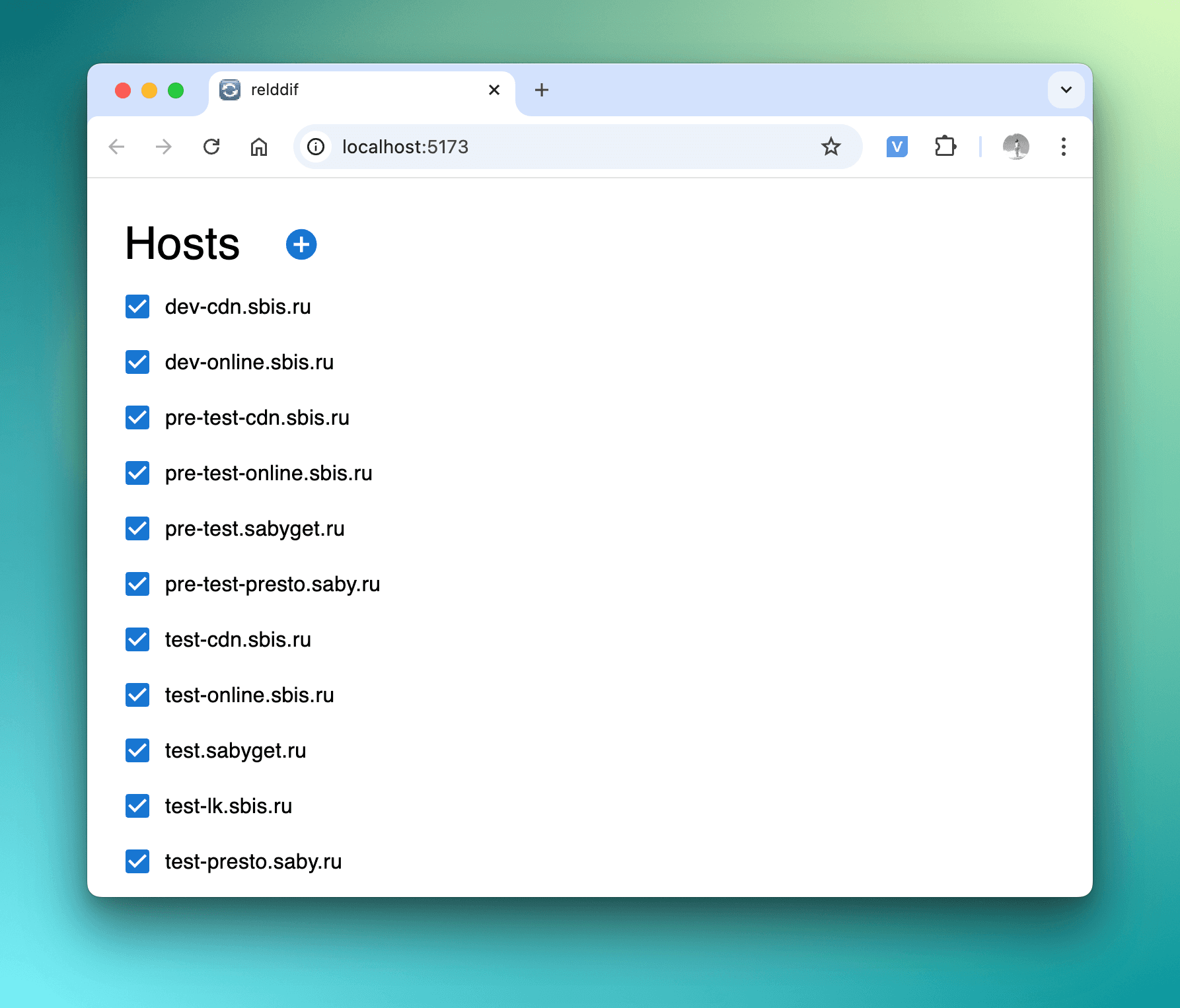Close the relddif tab
This screenshot has width=1180, height=1008.
494,90
